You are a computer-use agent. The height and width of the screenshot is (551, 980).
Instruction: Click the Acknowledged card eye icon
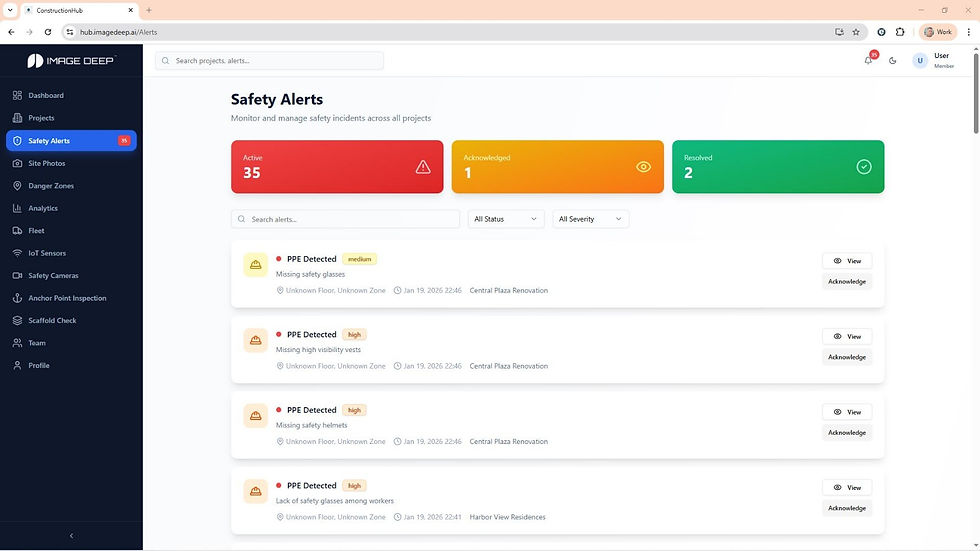(x=643, y=167)
